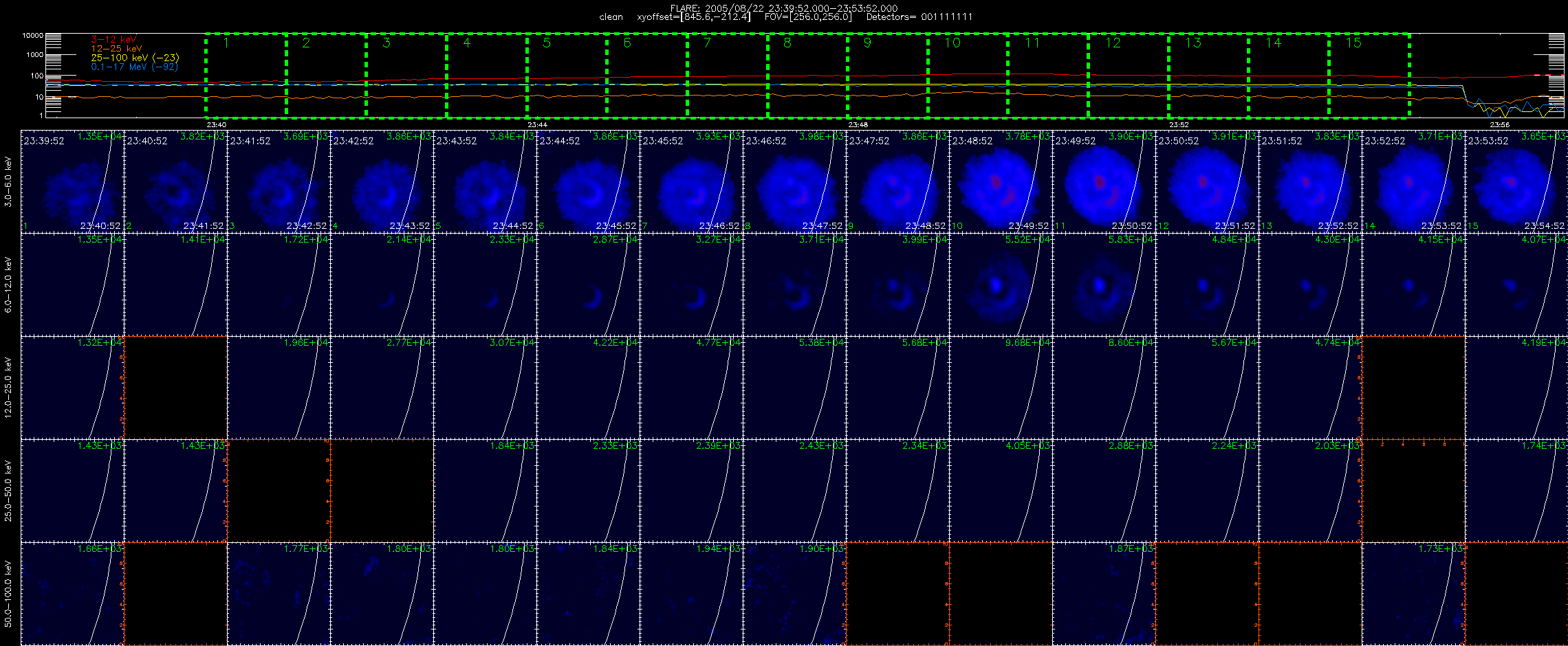The height and width of the screenshot is (646, 1568).
Task: Open the 50-100 keV image labeled 1.90E+03
Action: pyautogui.click(x=794, y=594)
